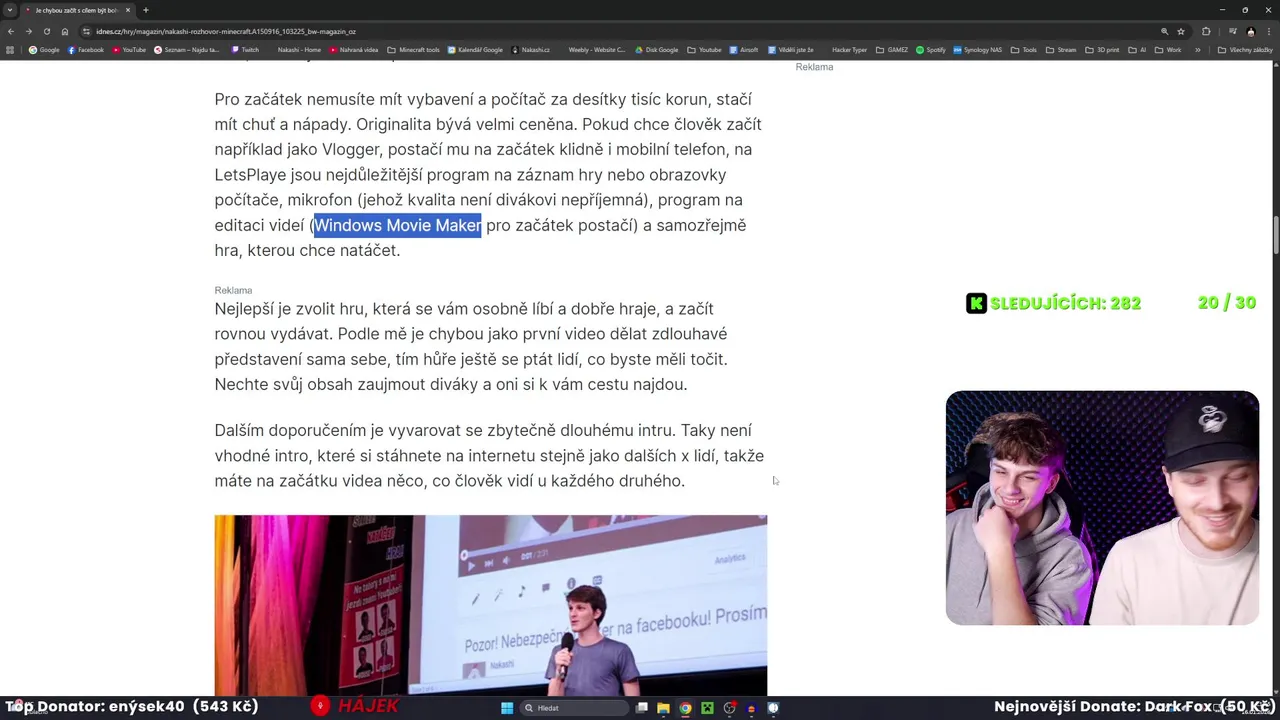Click the highlighted Windows Movie Maker text
This screenshot has width=1280, height=720.
click(398, 225)
